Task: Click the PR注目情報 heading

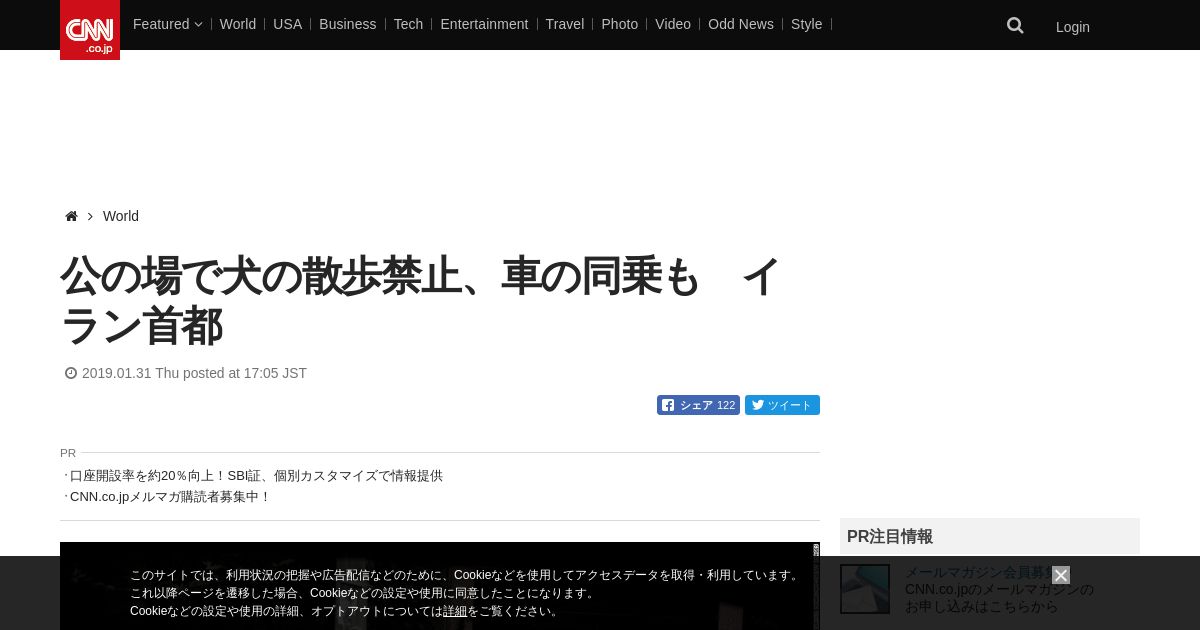Action: [890, 537]
